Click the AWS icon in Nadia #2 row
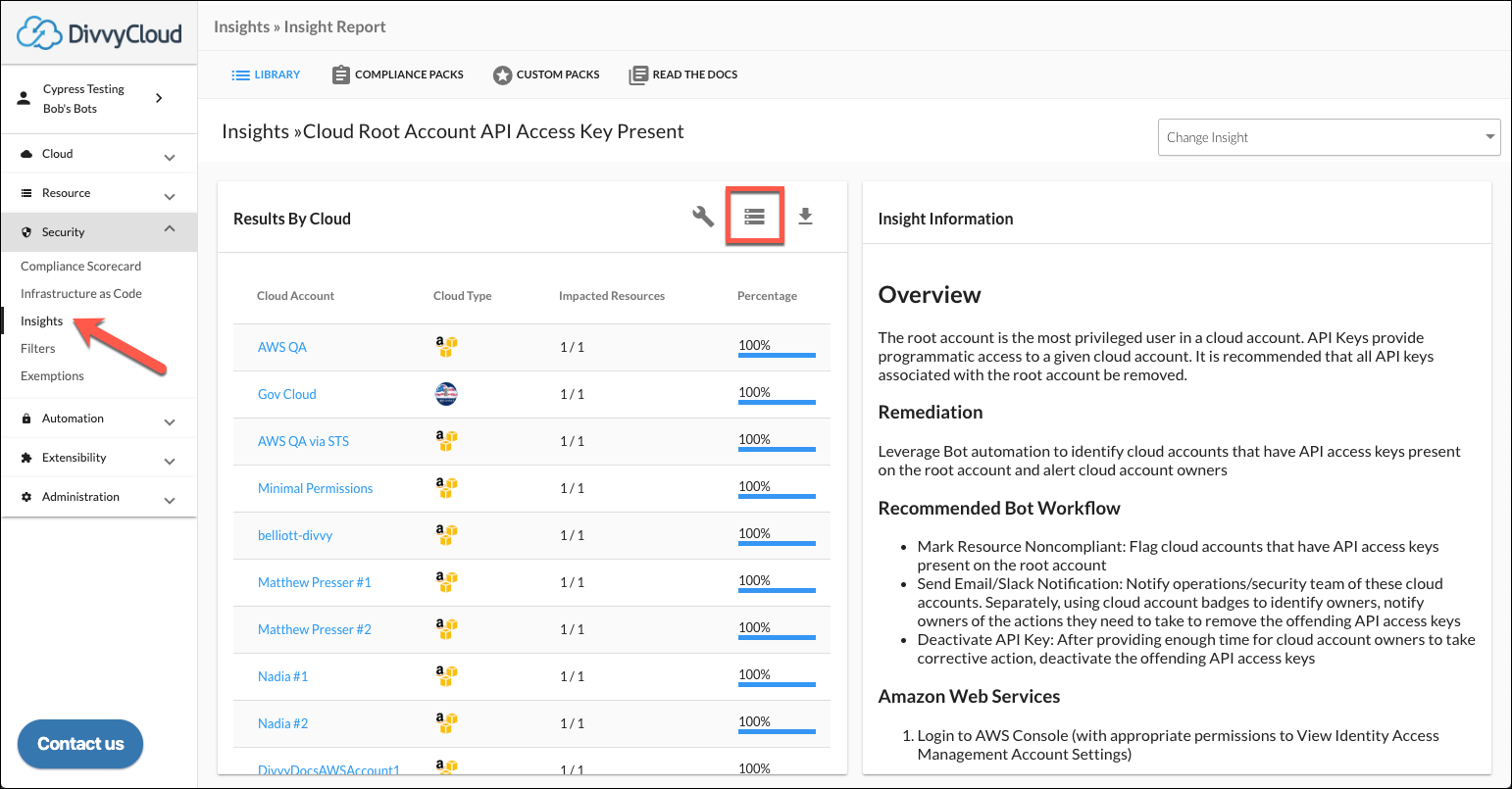Image resolution: width=1512 pixels, height=789 pixels. tap(446, 723)
